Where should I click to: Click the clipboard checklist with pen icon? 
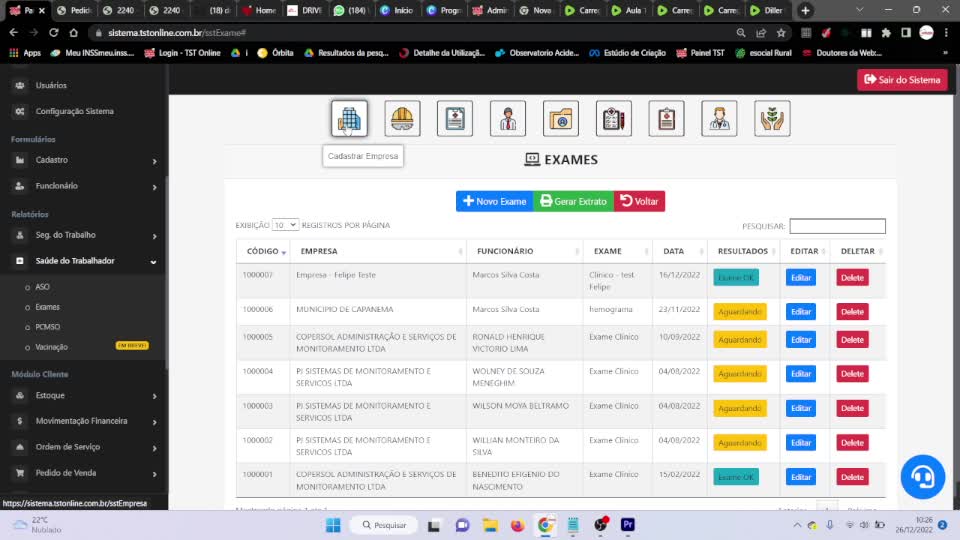point(613,118)
